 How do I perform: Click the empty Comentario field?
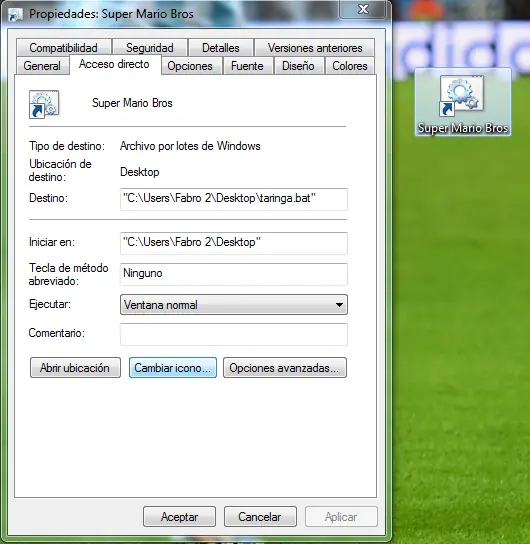(x=234, y=334)
